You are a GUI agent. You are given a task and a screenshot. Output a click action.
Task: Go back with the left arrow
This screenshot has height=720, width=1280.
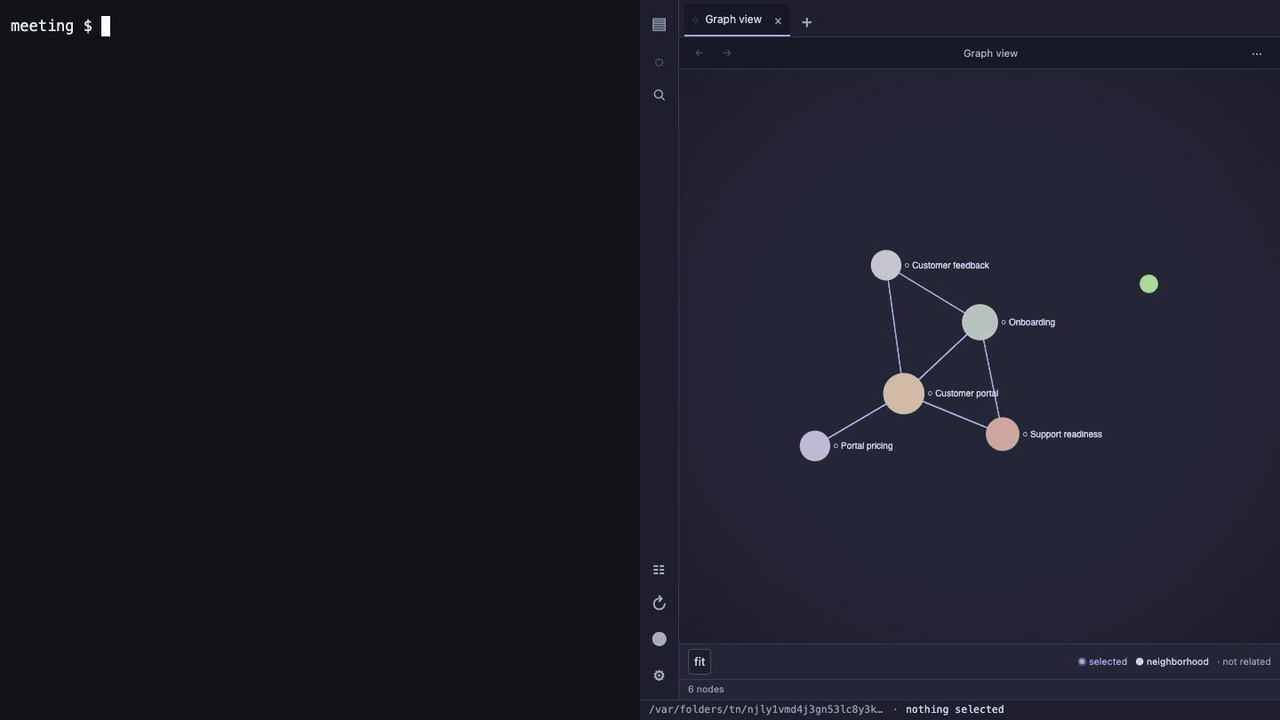(x=700, y=53)
